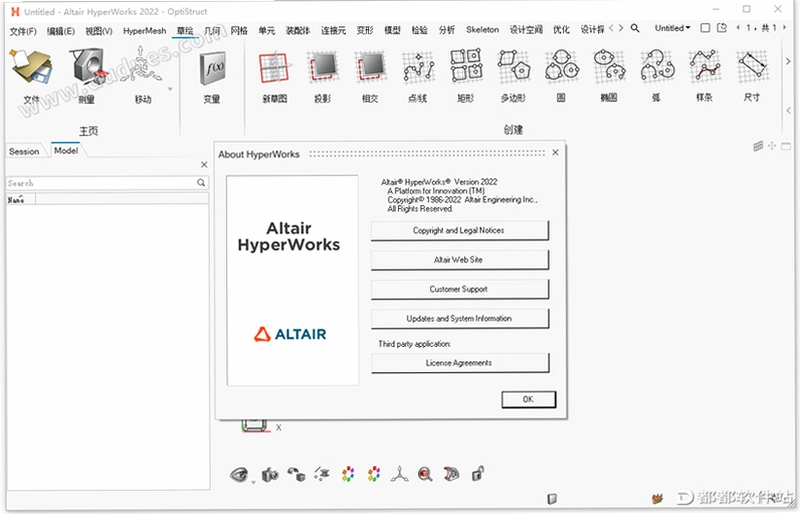Activate the 移动 move tool
The width and height of the screenshot is (800, 514).
[x=143, y=76]
